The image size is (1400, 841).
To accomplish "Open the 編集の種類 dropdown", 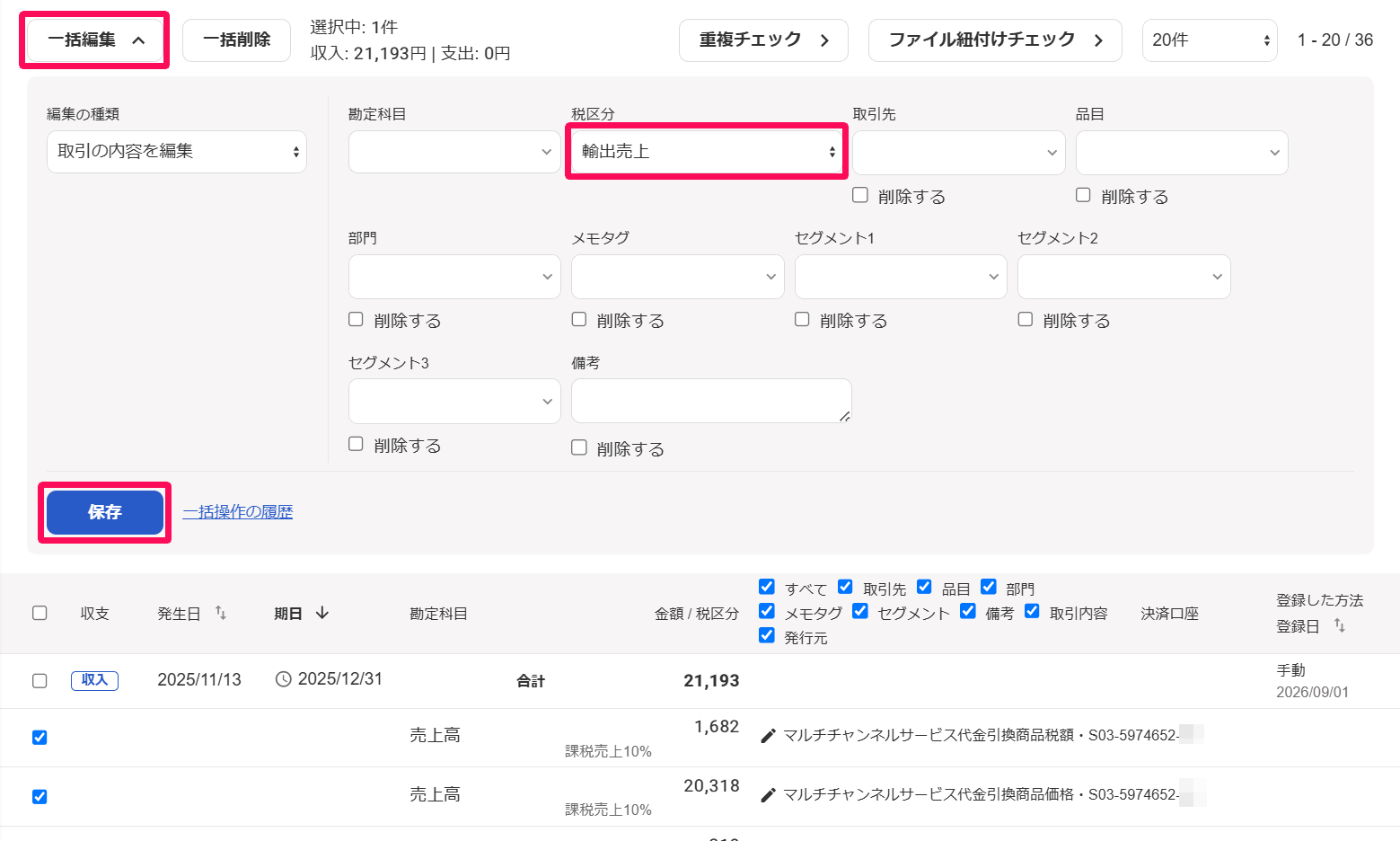I will tap(177, 152).
